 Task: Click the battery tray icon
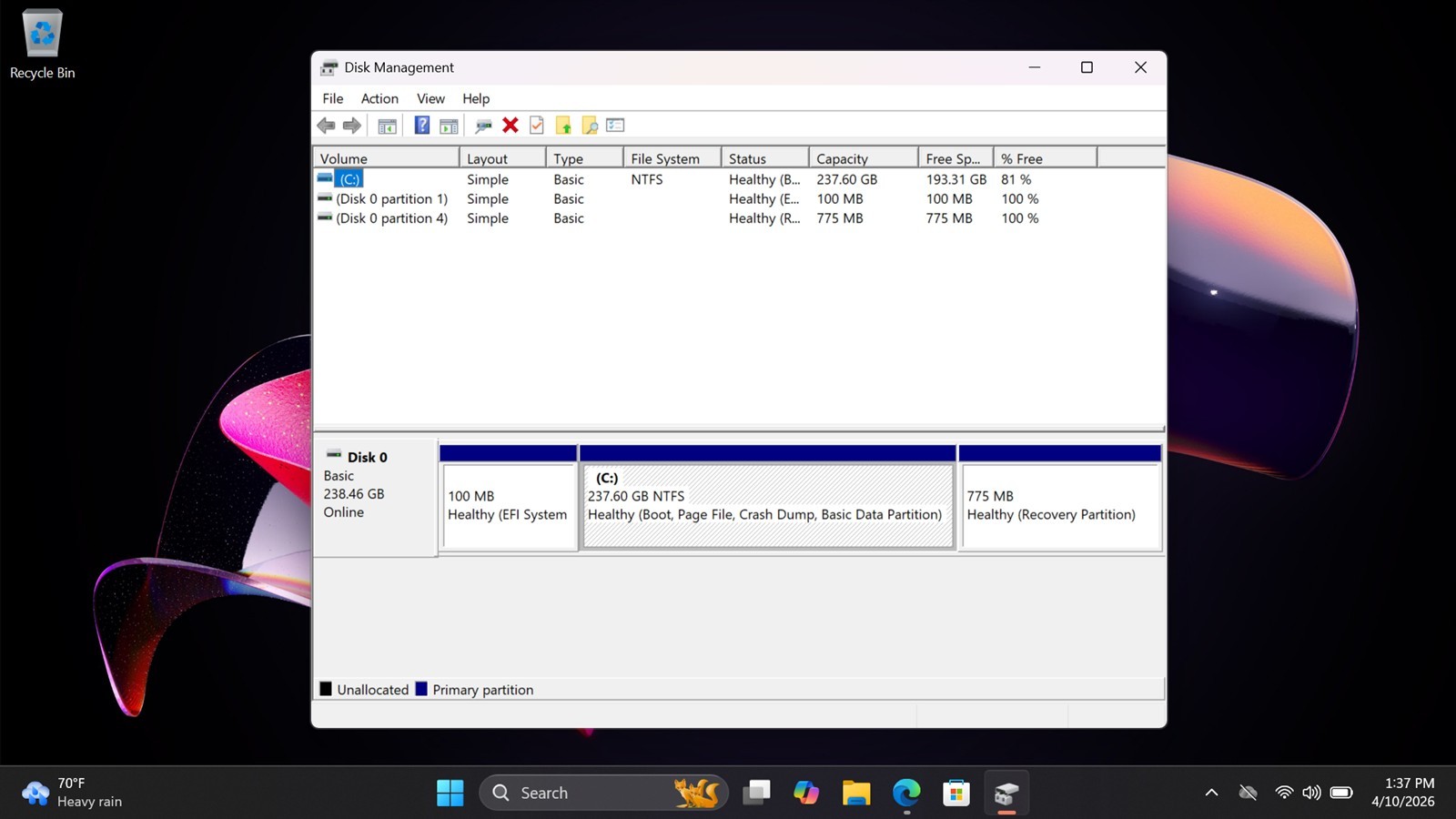1341,793
